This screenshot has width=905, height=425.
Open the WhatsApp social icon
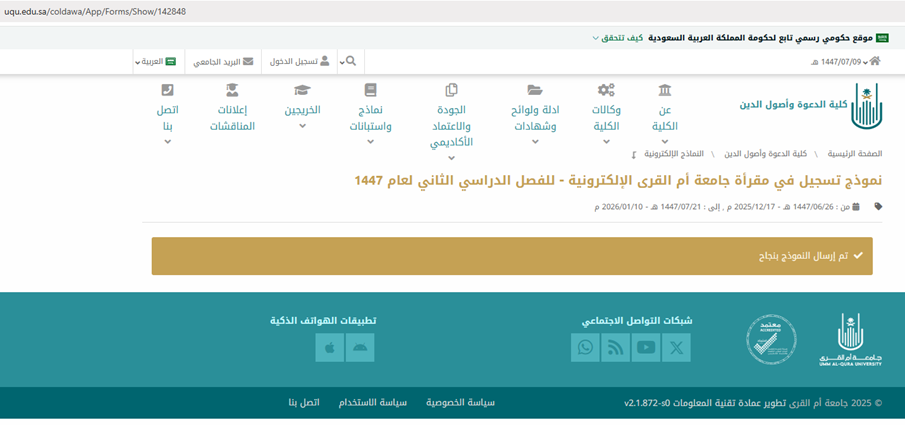click(x=585, y=348)
